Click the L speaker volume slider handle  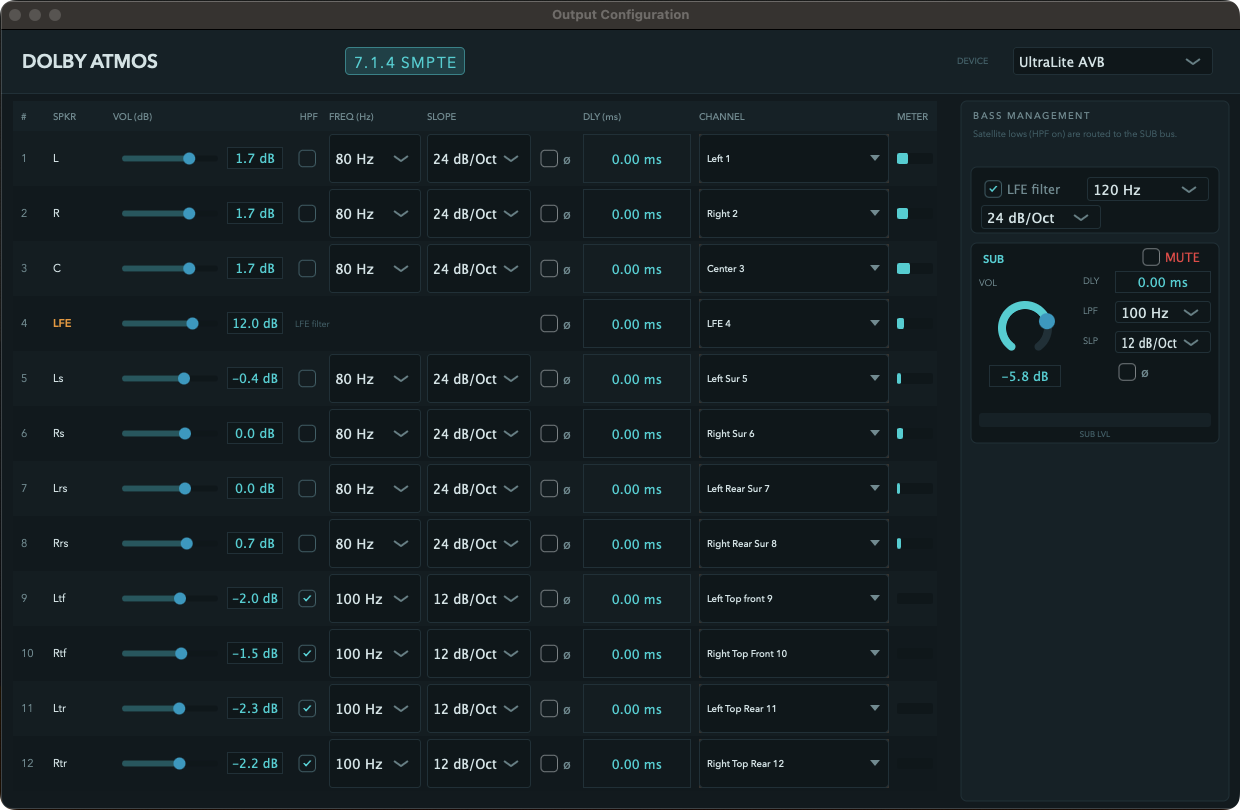coord(189,158)
